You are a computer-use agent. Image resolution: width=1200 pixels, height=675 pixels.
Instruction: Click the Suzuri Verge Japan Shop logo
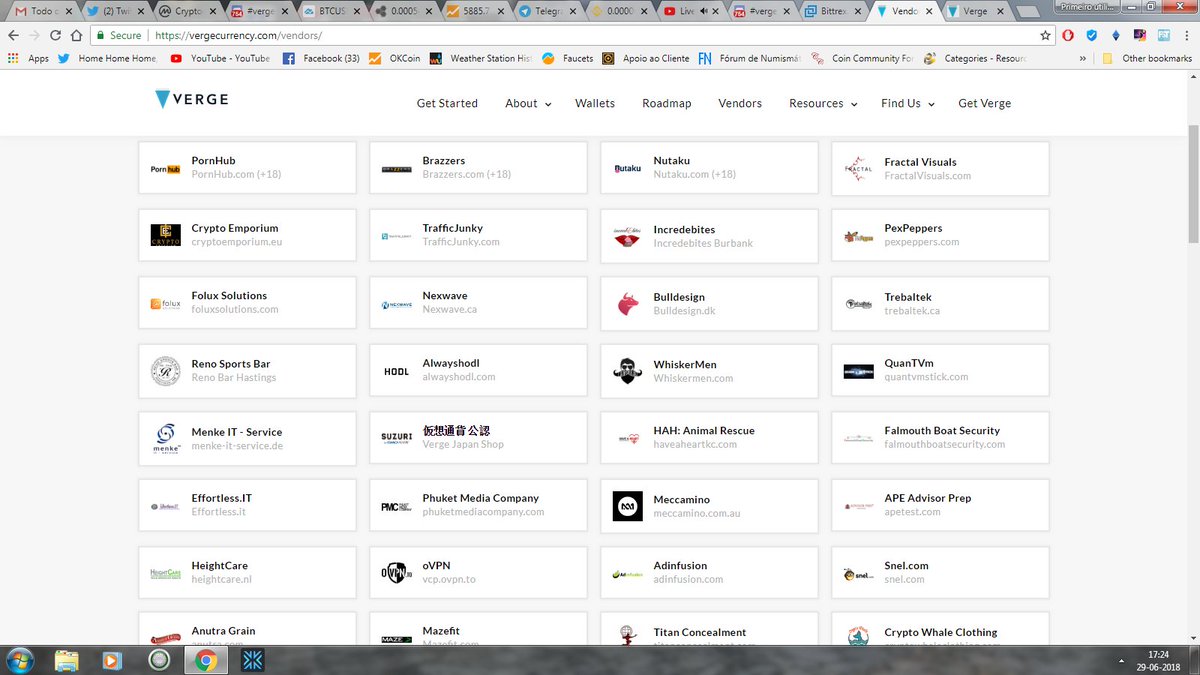396,438
